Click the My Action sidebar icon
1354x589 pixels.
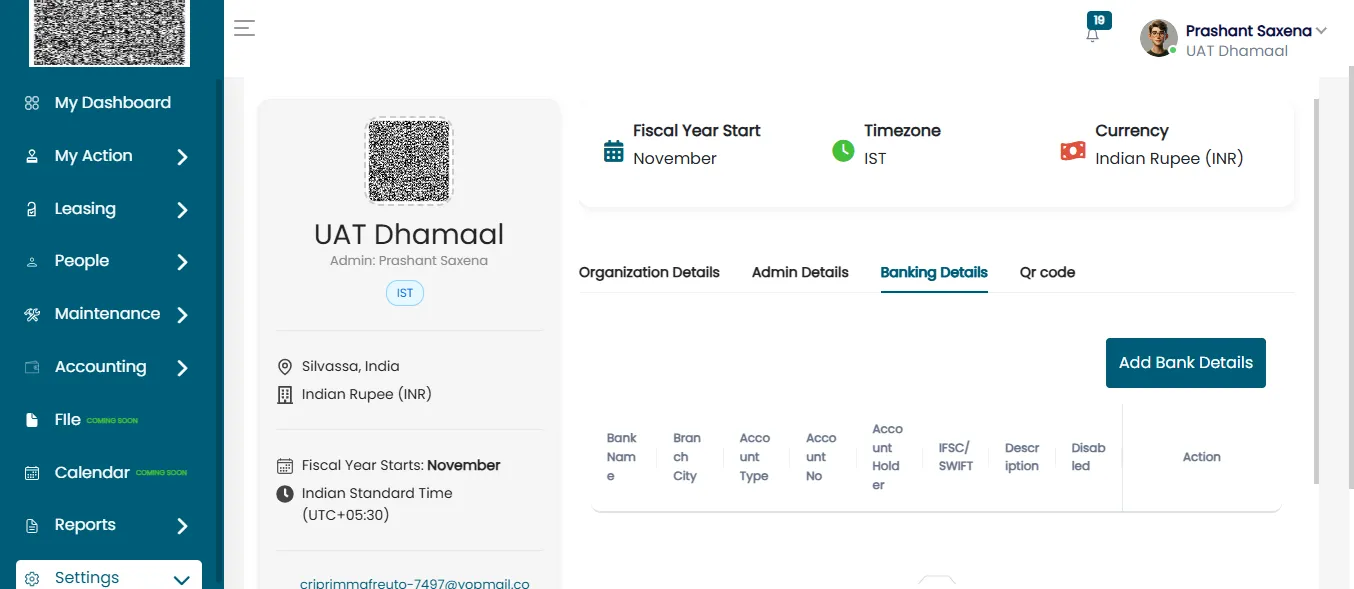point(32,156)
